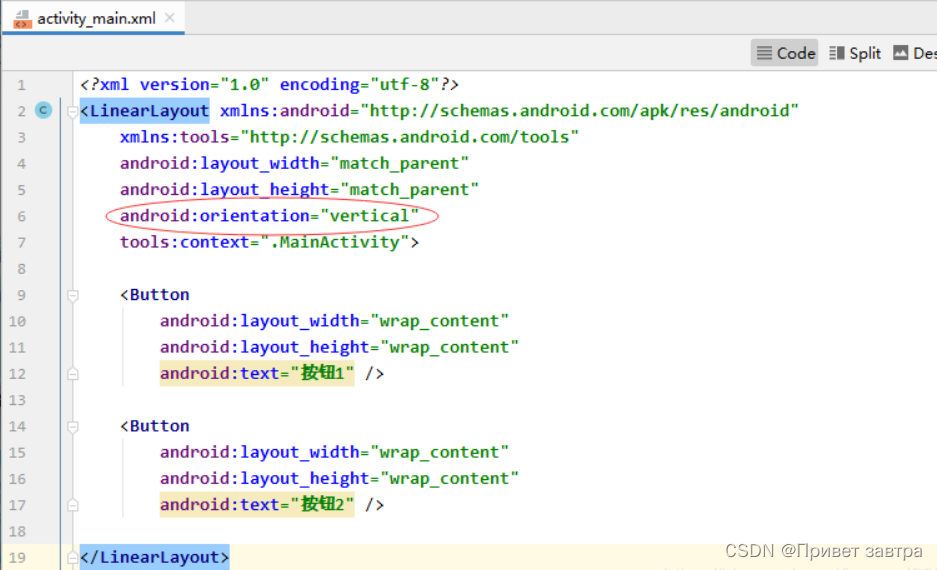
Task: Click line number 13 in the gutter
Action: point(17,400)
